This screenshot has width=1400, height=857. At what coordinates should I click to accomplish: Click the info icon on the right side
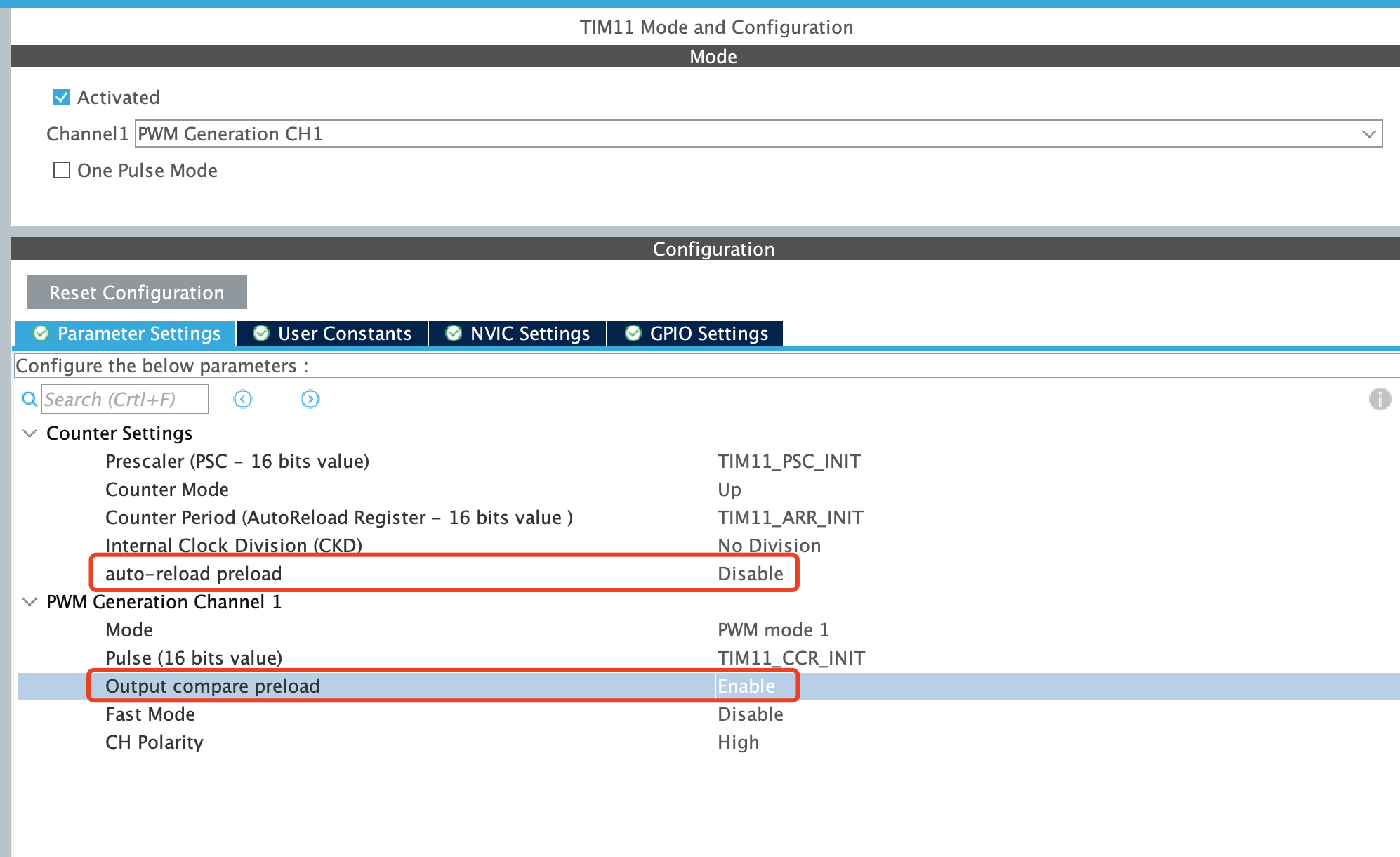click(1380, 399)
